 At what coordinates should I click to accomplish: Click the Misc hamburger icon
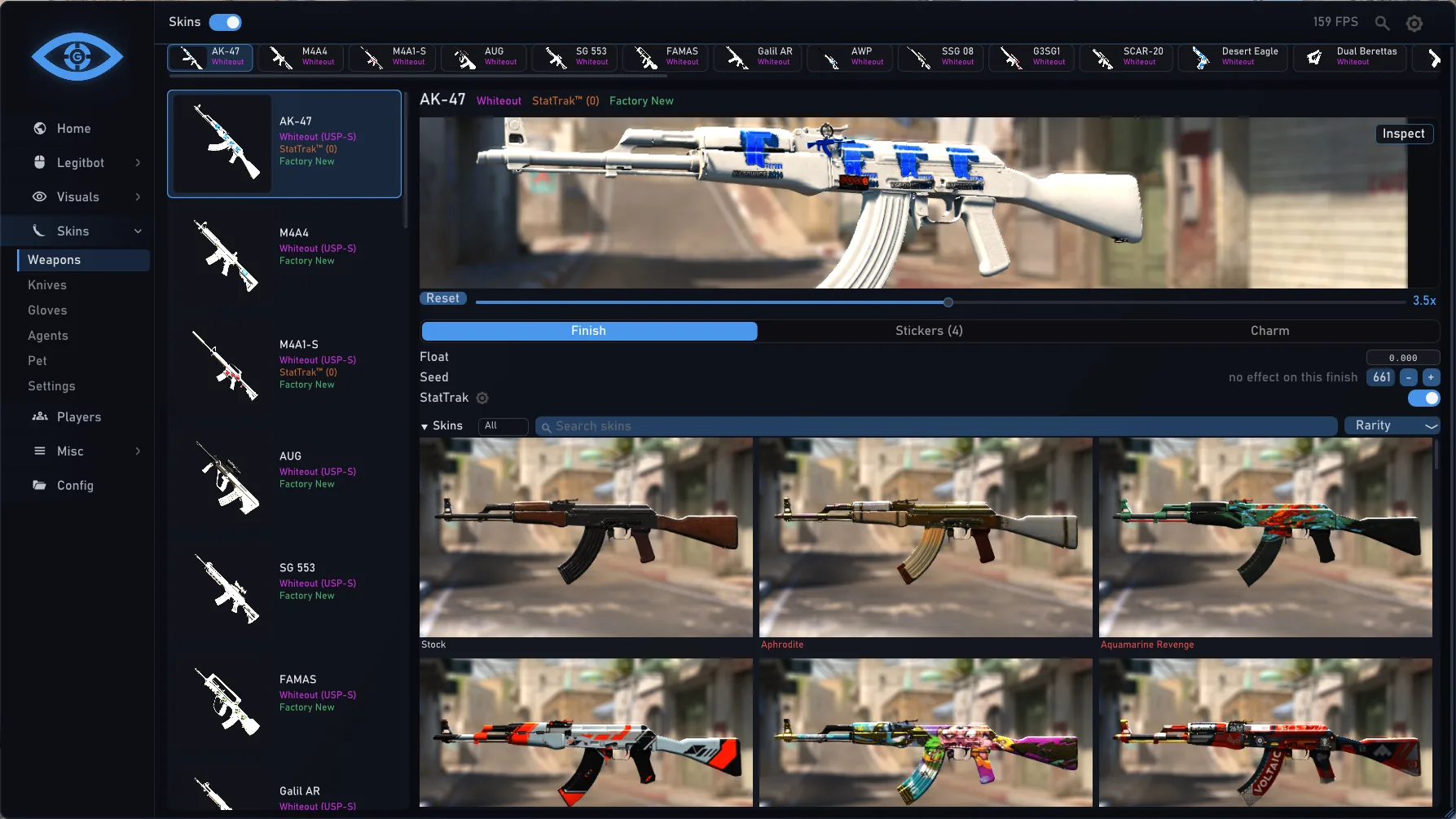pos(39,451)
